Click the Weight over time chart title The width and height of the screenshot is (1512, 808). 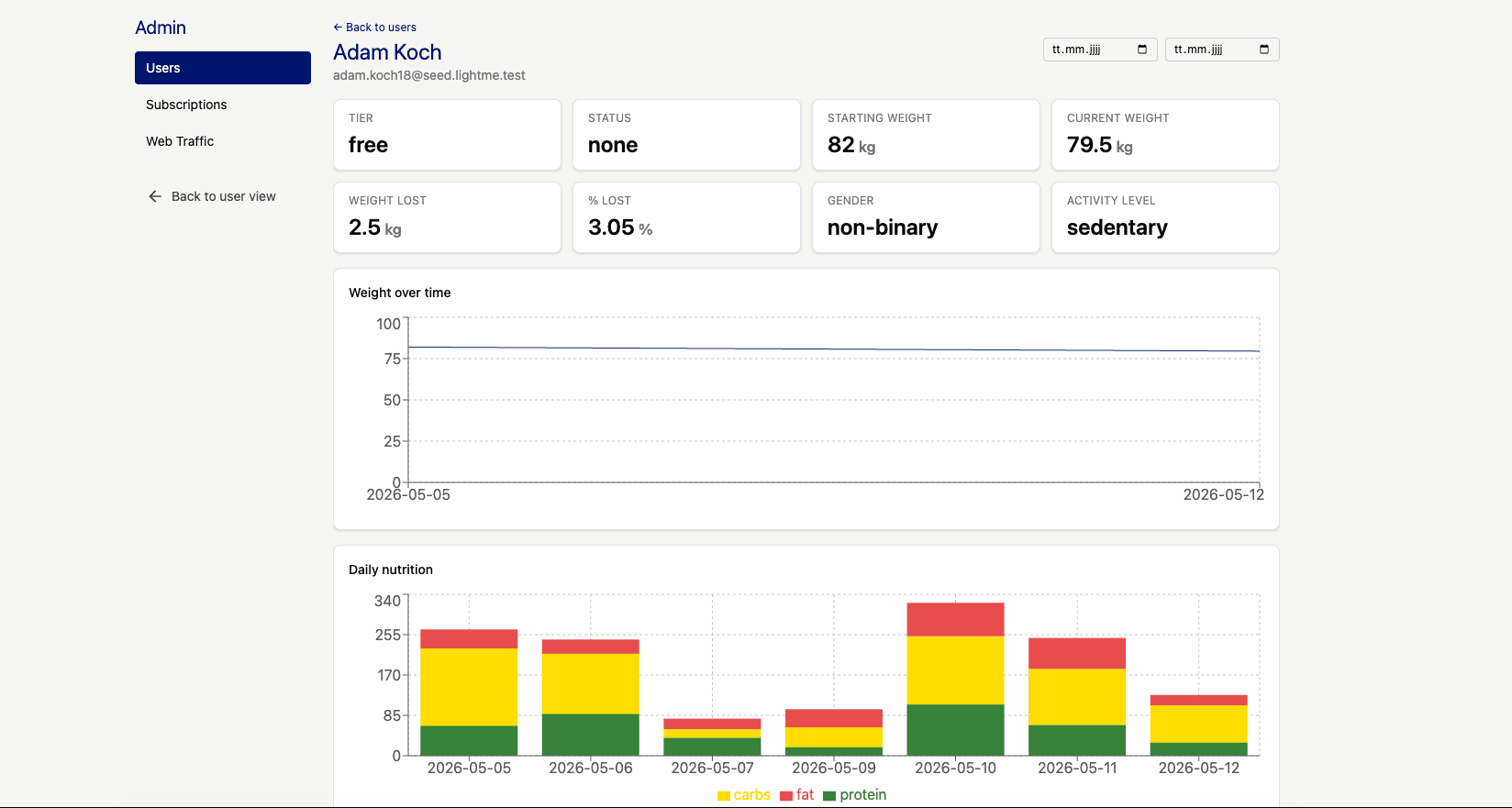400,293
